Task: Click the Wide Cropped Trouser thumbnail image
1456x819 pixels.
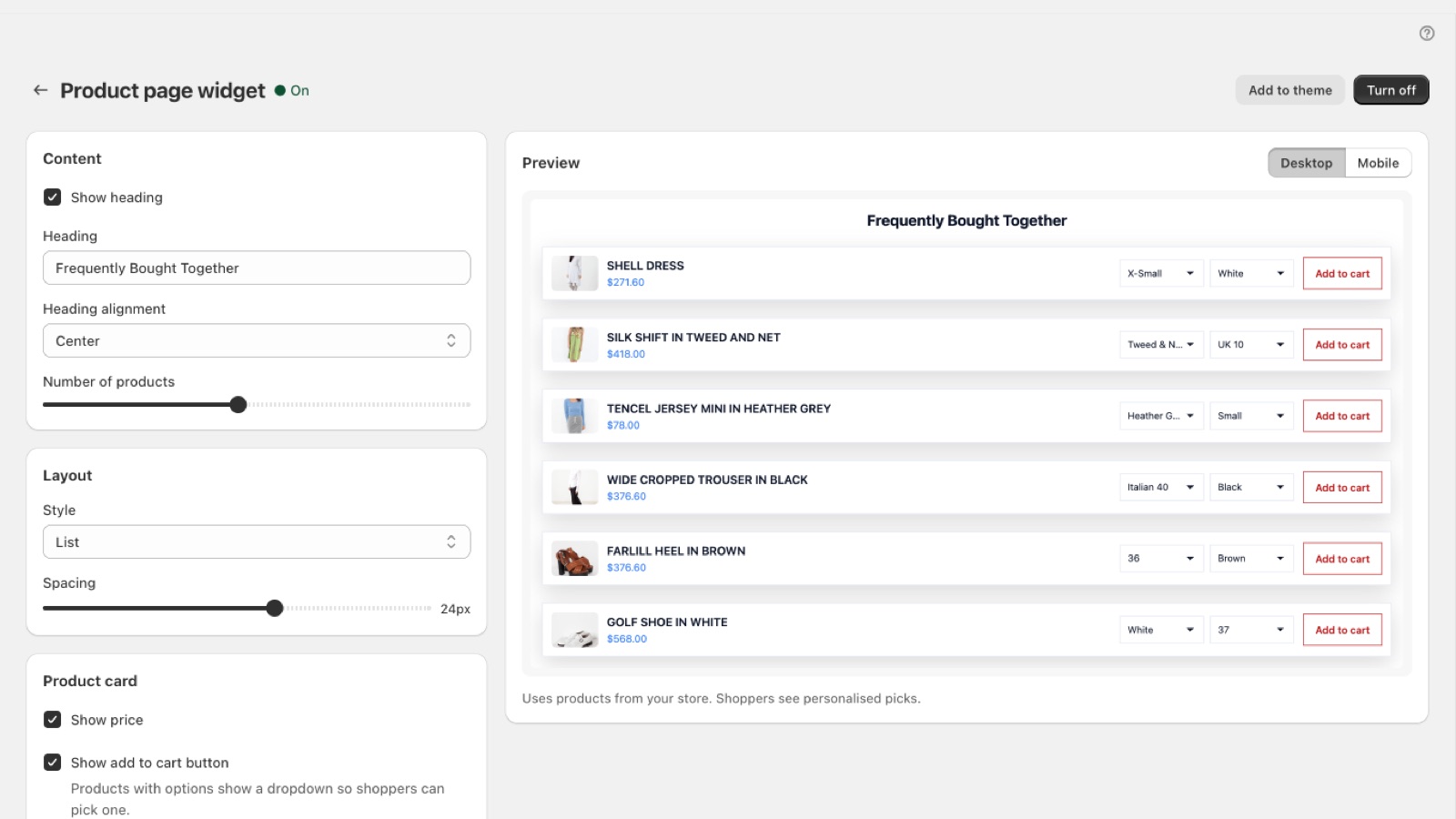Action: tap(574, 487)
